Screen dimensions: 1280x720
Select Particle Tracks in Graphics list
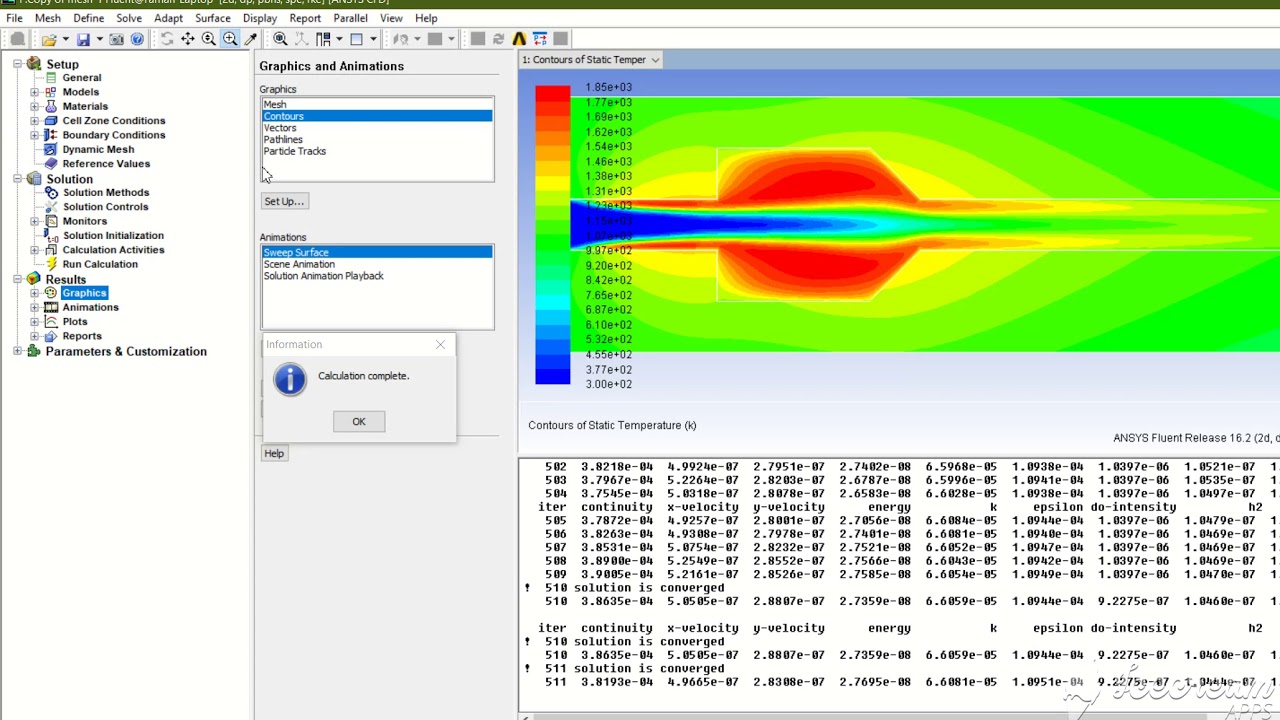[x=377, y=151]
